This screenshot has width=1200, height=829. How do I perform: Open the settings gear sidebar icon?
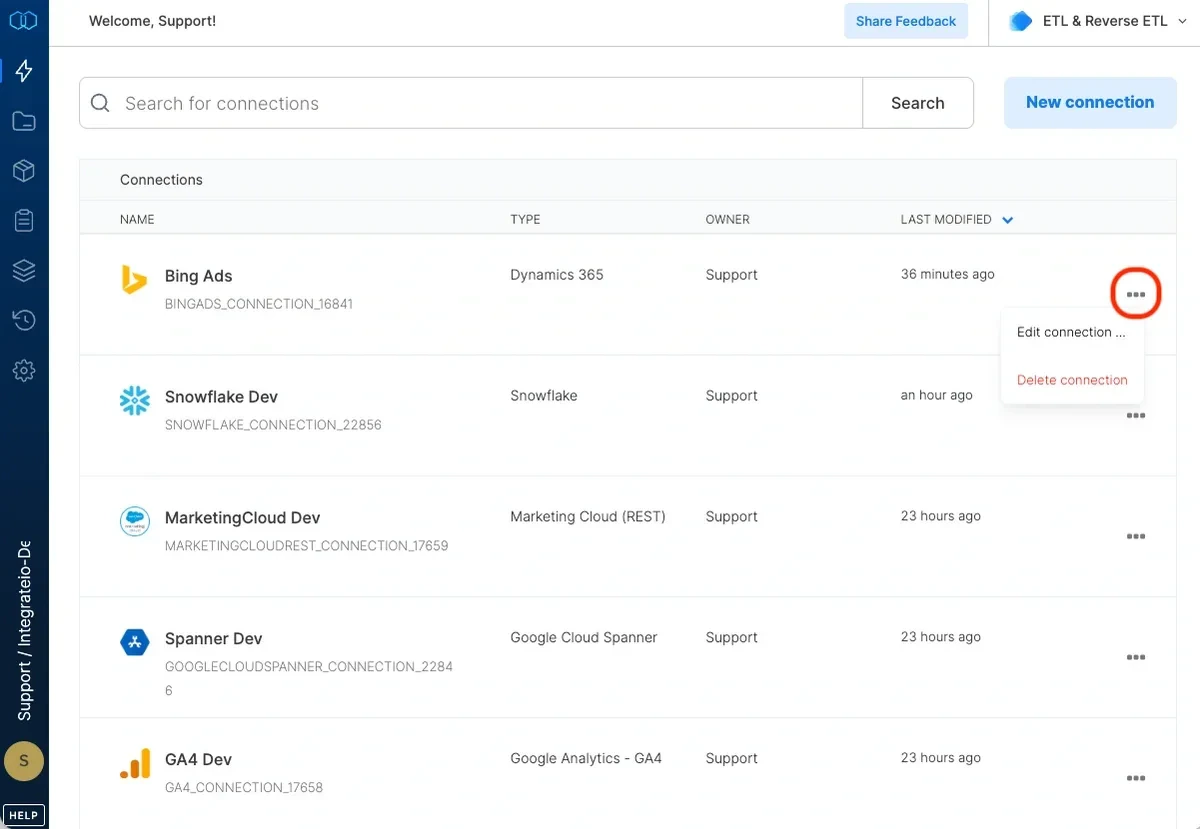coord(24,371)
